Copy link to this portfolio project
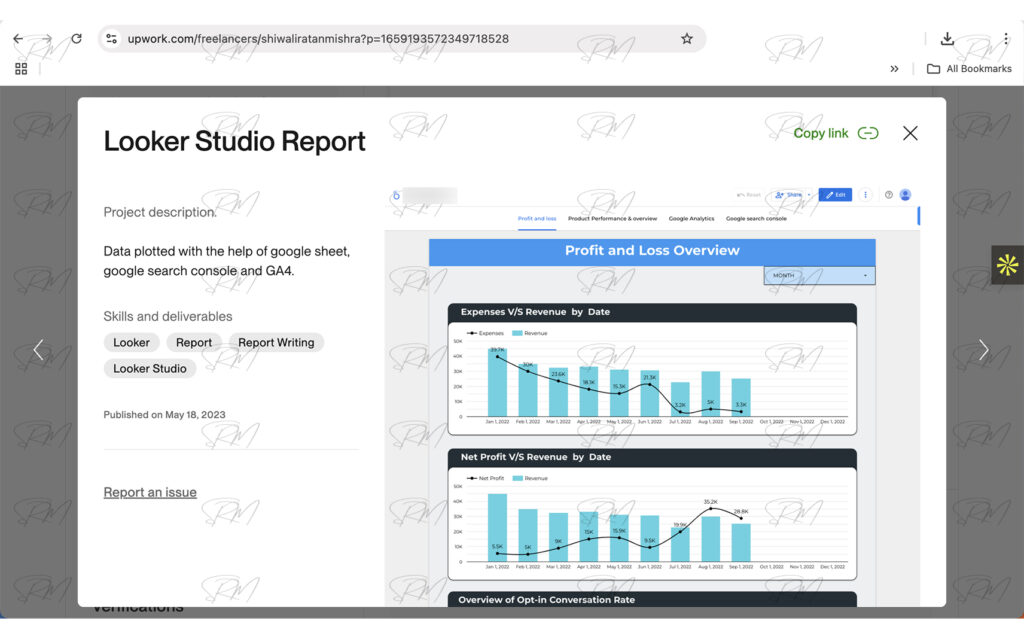1024x639 pixels. pos(836,133)
